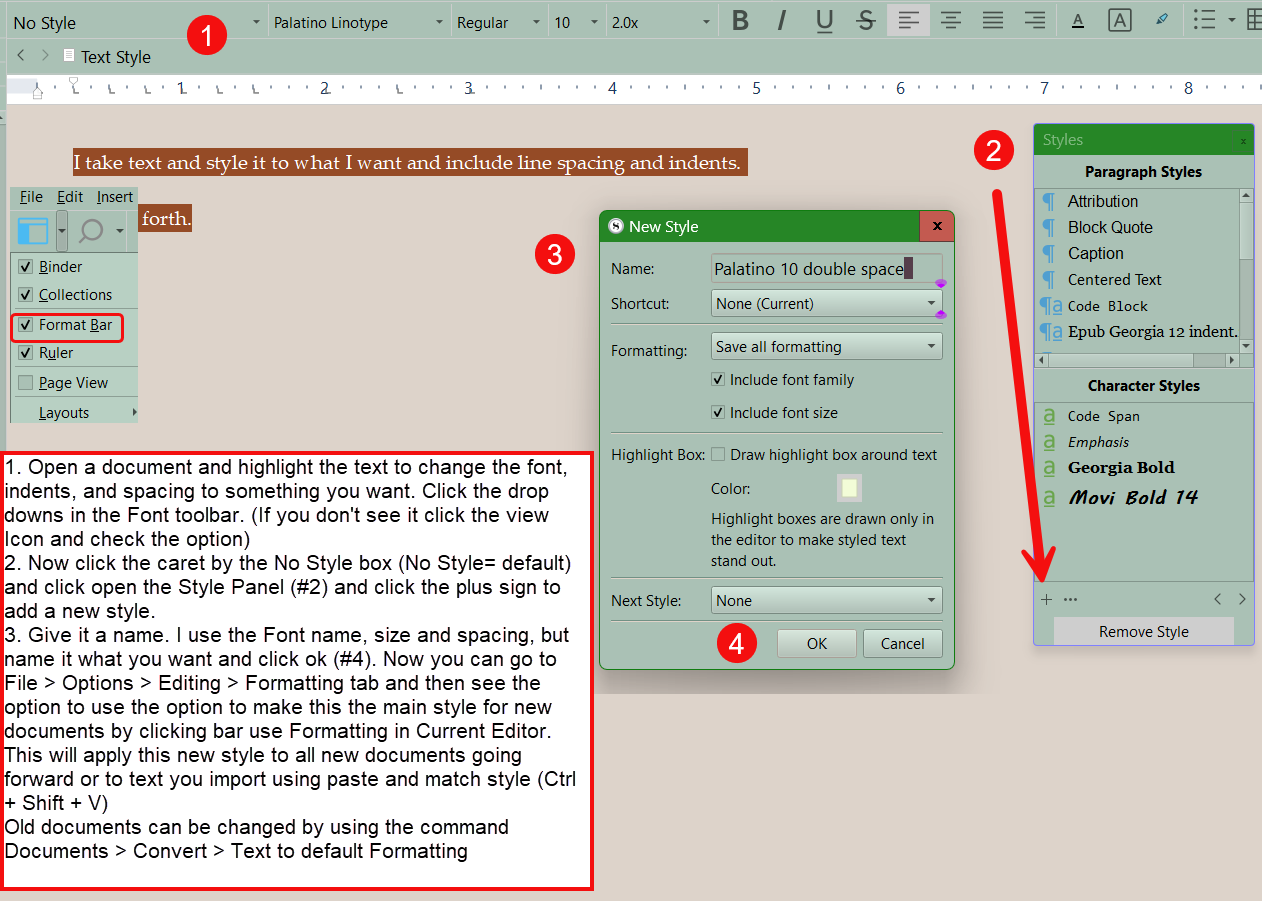Enable Draw highlight box around text
Viewport: 1262px width, 901px height.
[x=718, y=455]
